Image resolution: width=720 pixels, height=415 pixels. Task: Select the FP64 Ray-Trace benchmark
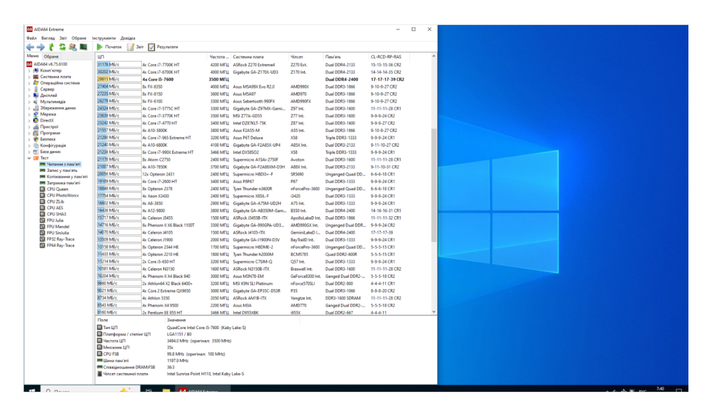pyautogui.click(x=57, y=245)
